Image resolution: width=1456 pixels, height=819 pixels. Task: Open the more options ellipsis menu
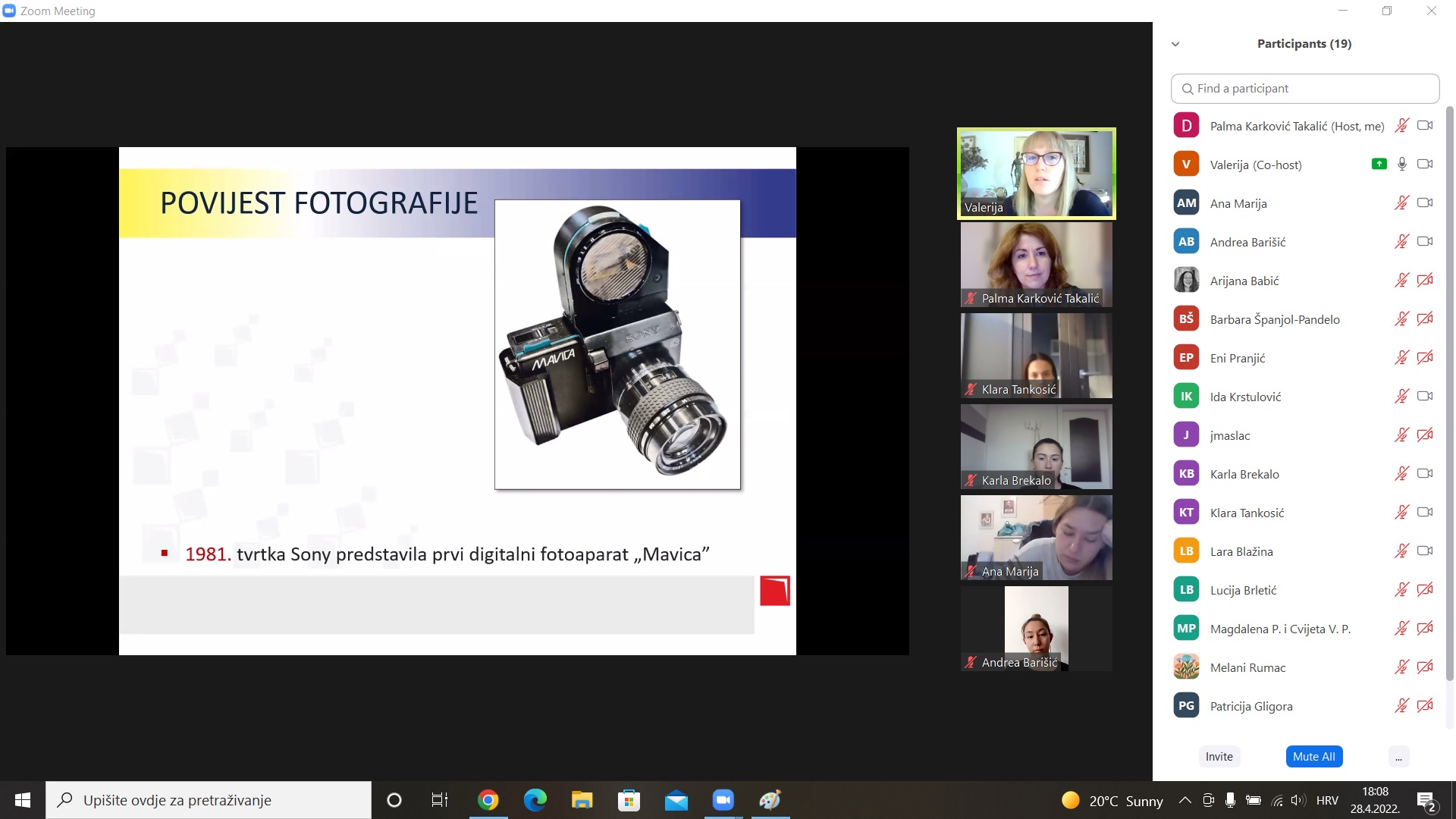tap(1398, 757)
